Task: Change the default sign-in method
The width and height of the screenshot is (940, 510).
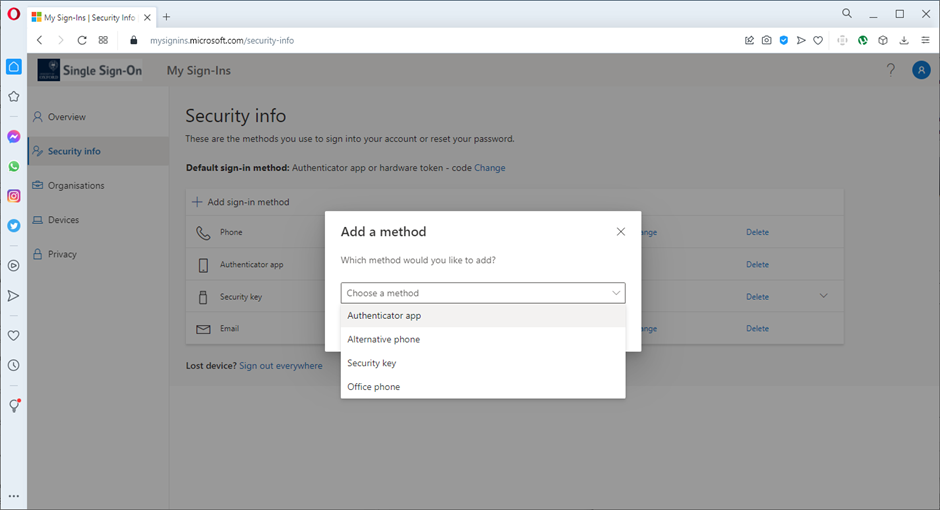Action: tap(489, 168)
